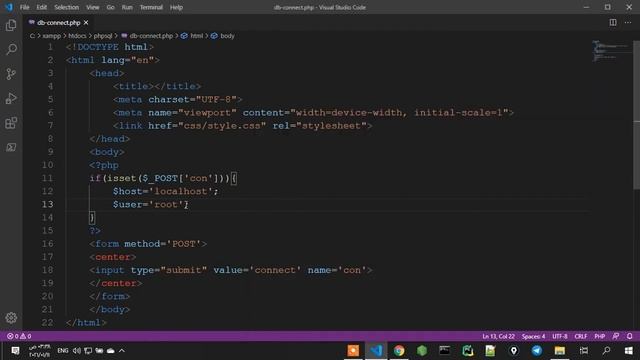
Task: Open the terminal window from taskbar
Action: coord(444,350)
